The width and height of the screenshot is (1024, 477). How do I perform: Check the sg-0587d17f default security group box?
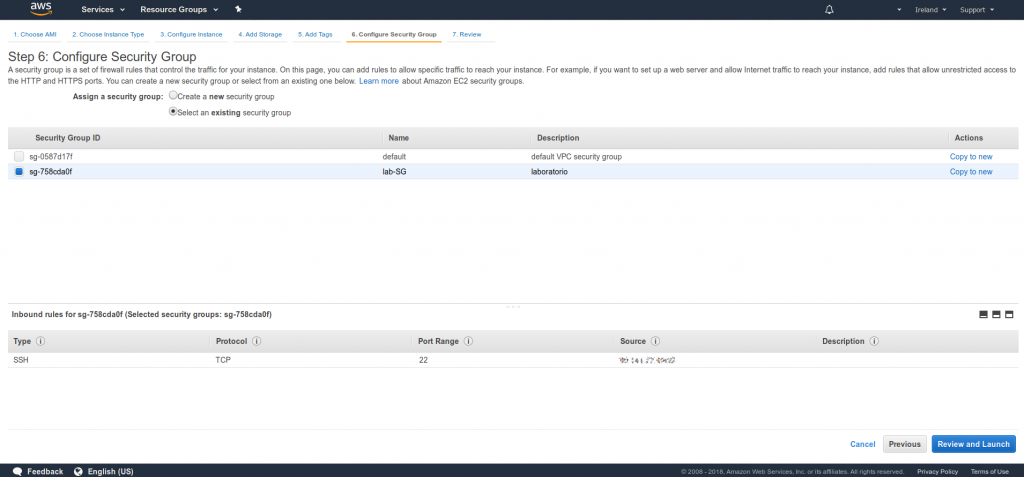[x=19, y=157]
